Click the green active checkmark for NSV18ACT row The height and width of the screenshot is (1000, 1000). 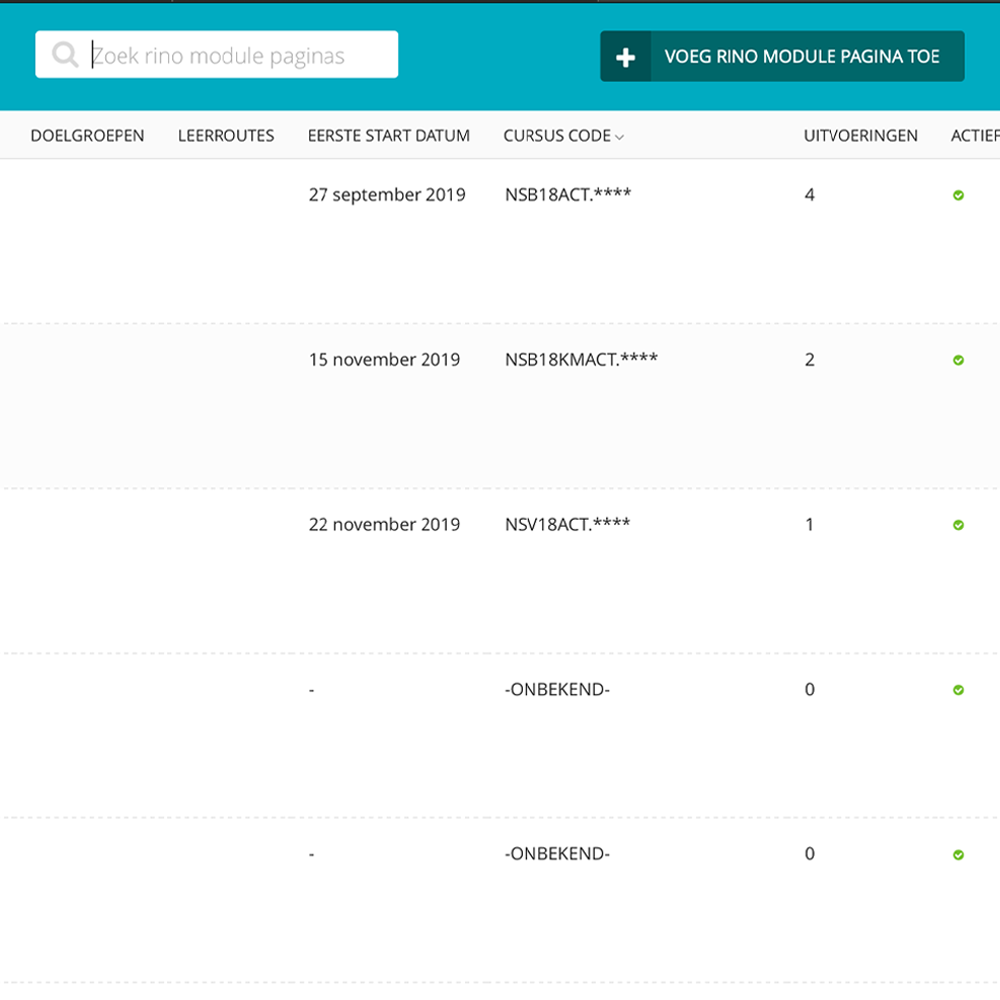pyautogui.click(x=958, y=525)
